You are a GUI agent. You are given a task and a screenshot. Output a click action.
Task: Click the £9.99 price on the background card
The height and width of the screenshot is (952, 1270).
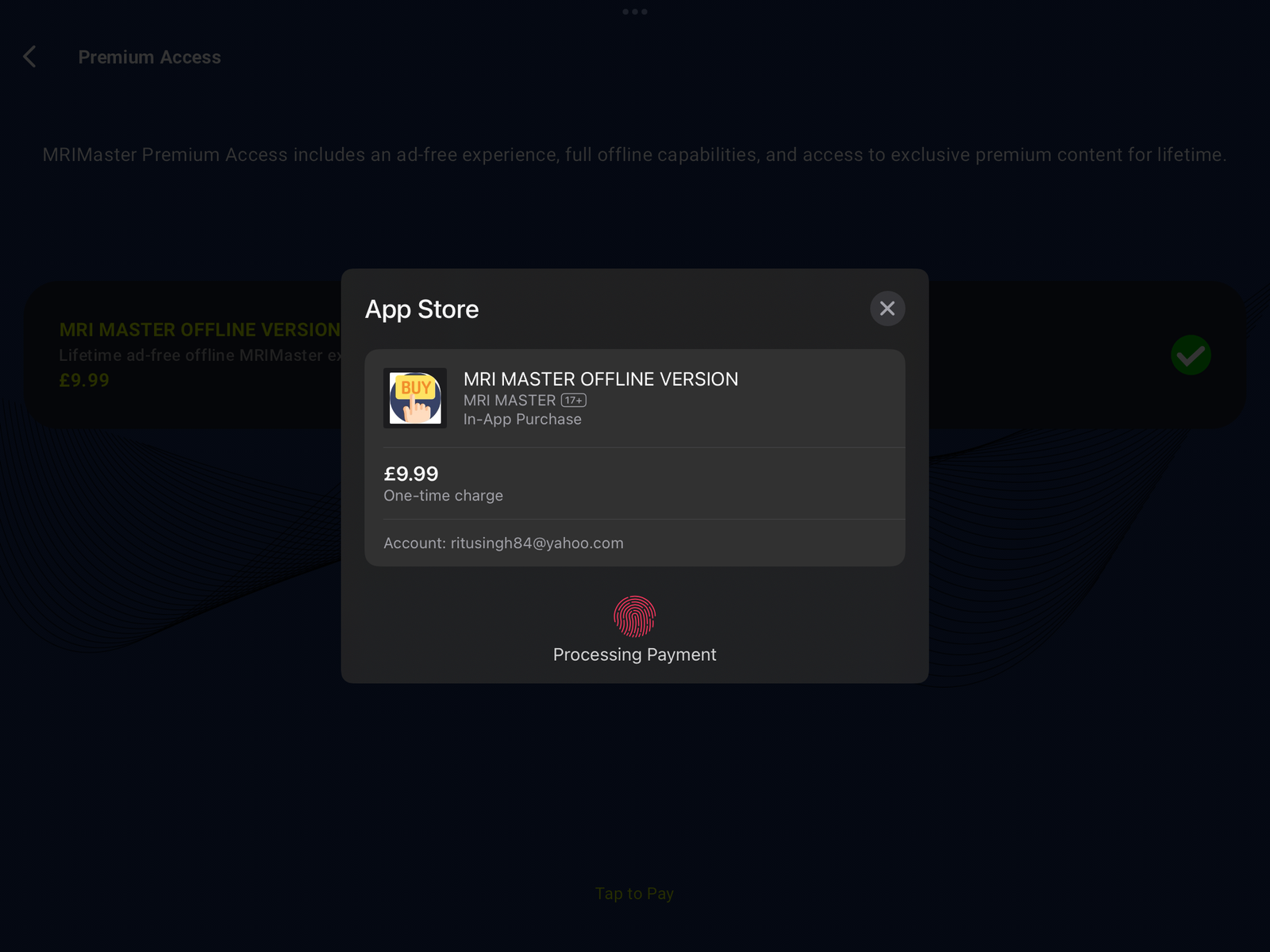84,380
